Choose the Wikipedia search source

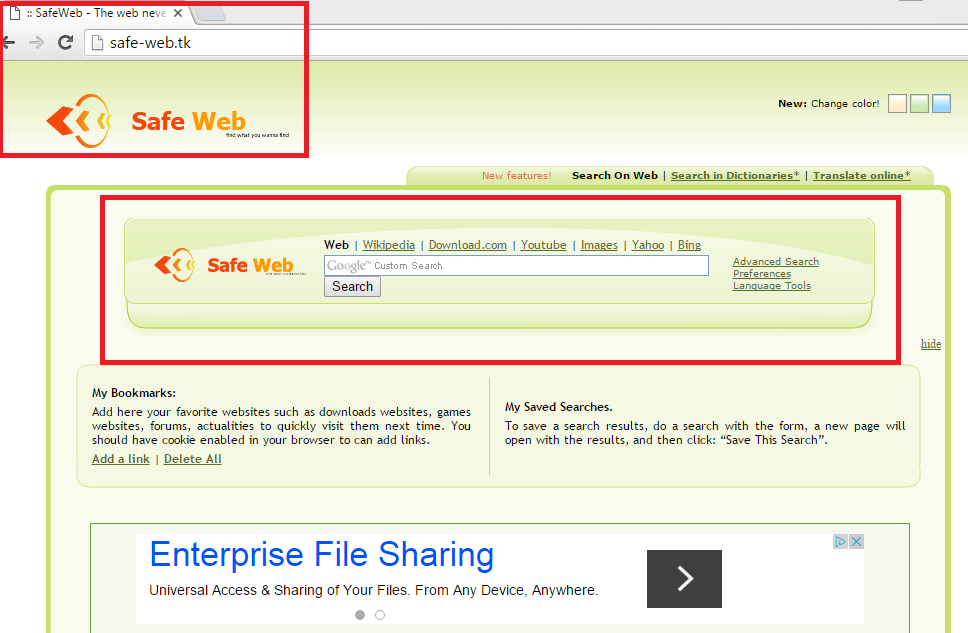pyautogui.click(x=388, y=245)
